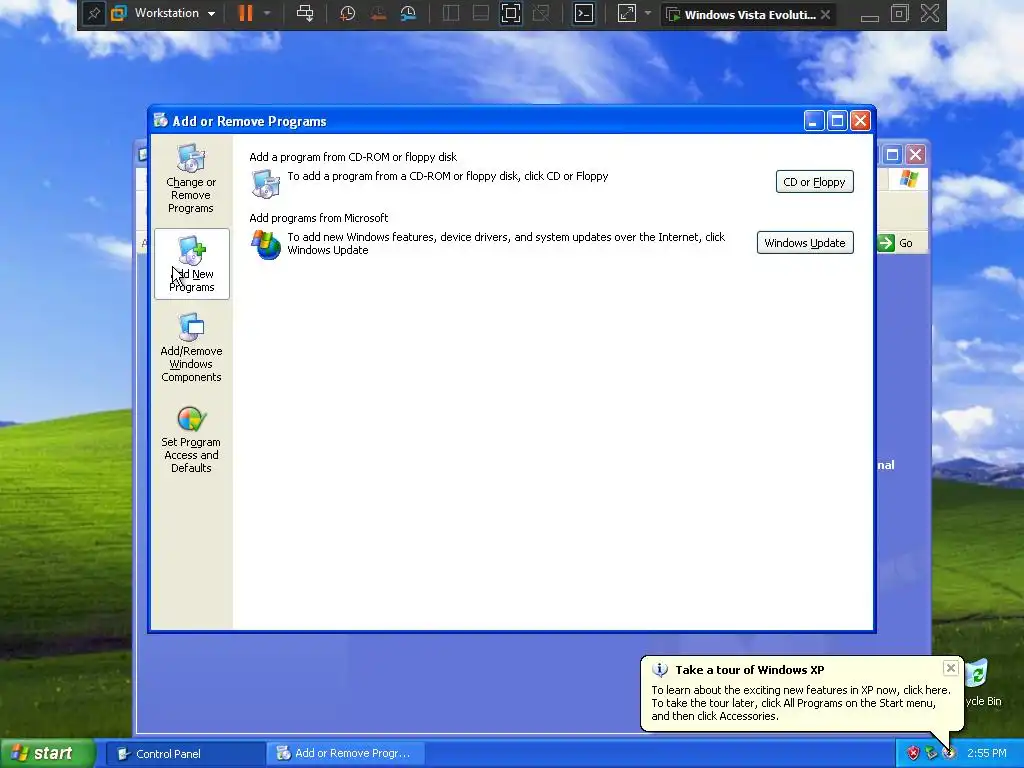Expand the stretch display options arrow

click(x=648, y=13)
